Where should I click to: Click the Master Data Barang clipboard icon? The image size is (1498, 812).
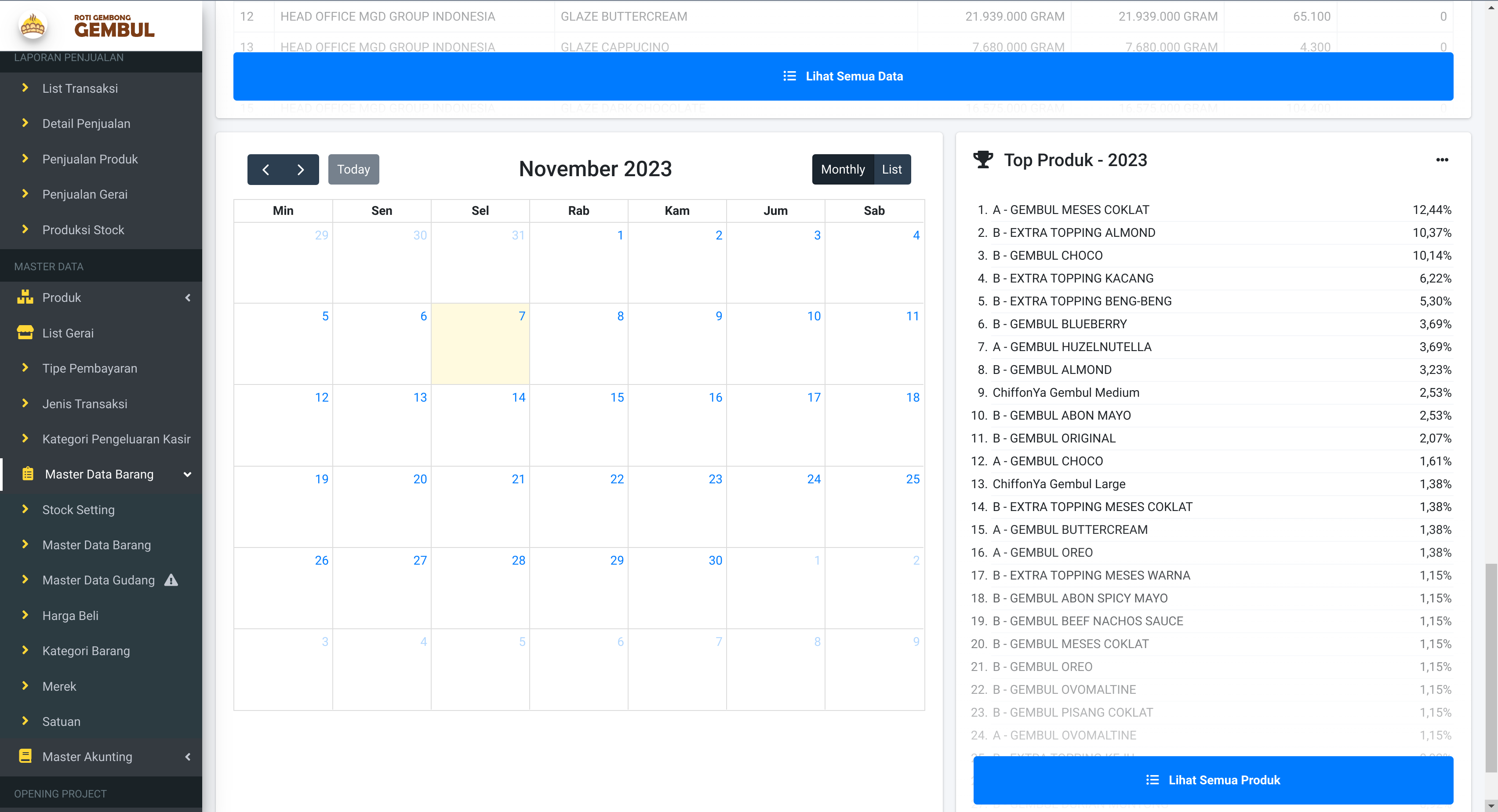tap(27, 474)
